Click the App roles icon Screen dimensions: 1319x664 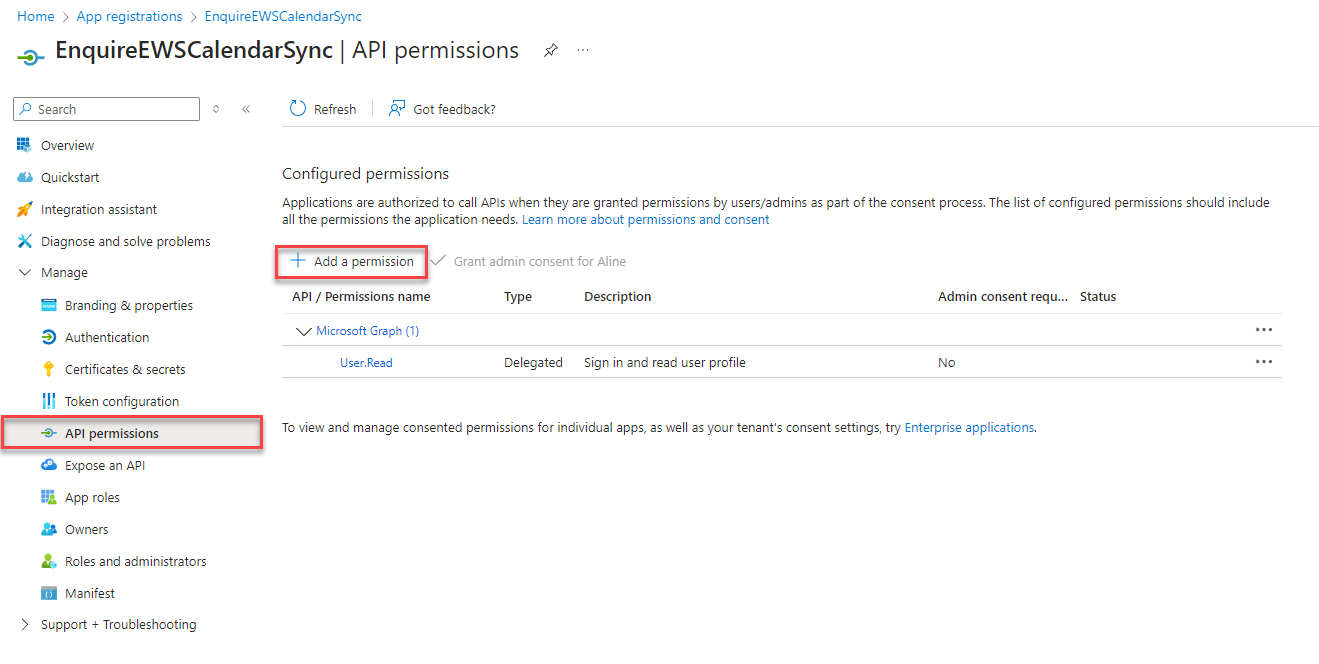coord(49,497)
